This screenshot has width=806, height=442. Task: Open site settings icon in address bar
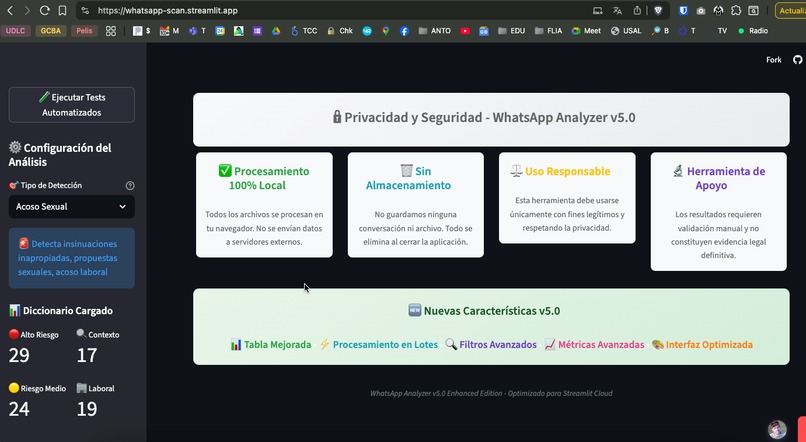[x=85, y=10]
